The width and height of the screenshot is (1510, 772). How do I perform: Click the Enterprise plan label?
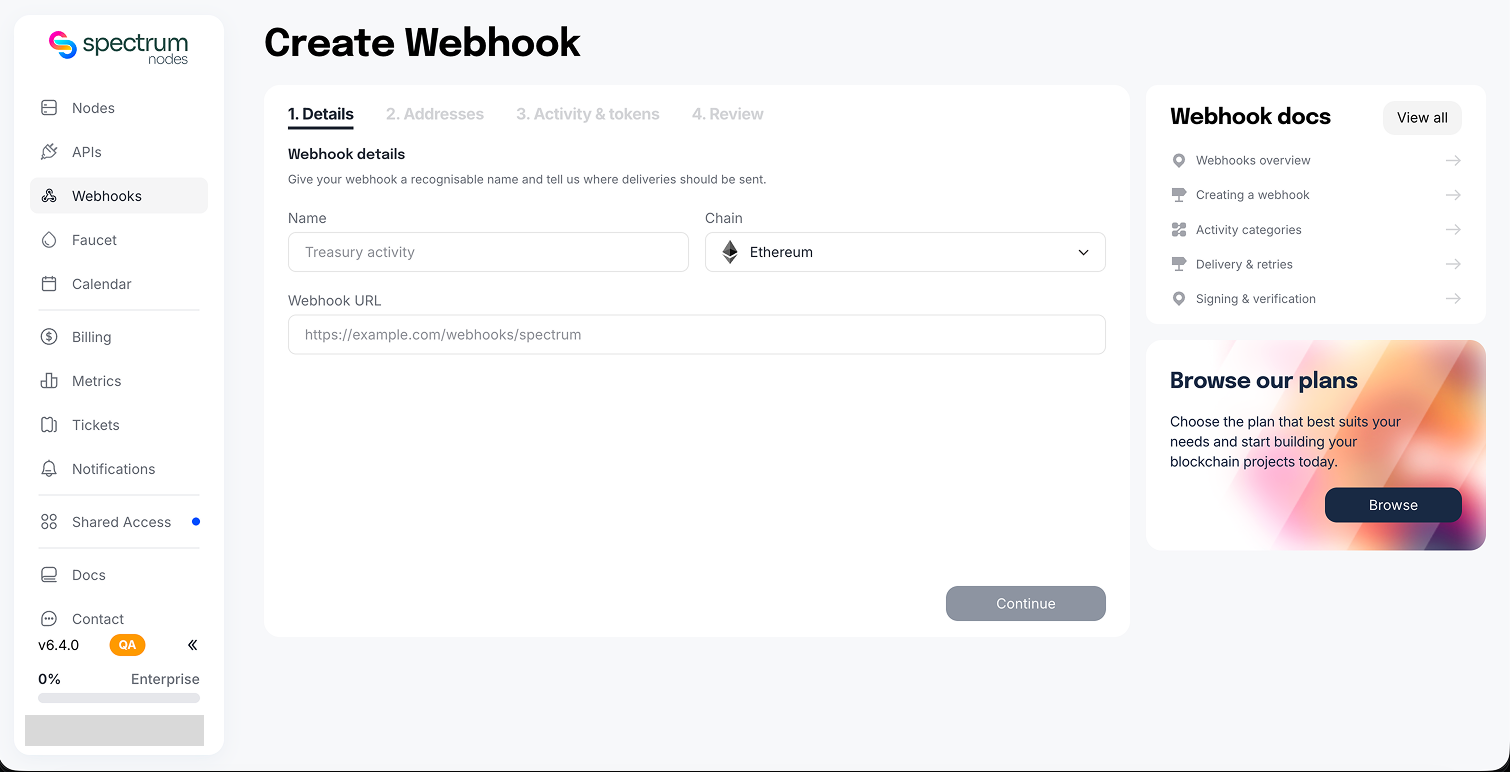click(165, 679)
